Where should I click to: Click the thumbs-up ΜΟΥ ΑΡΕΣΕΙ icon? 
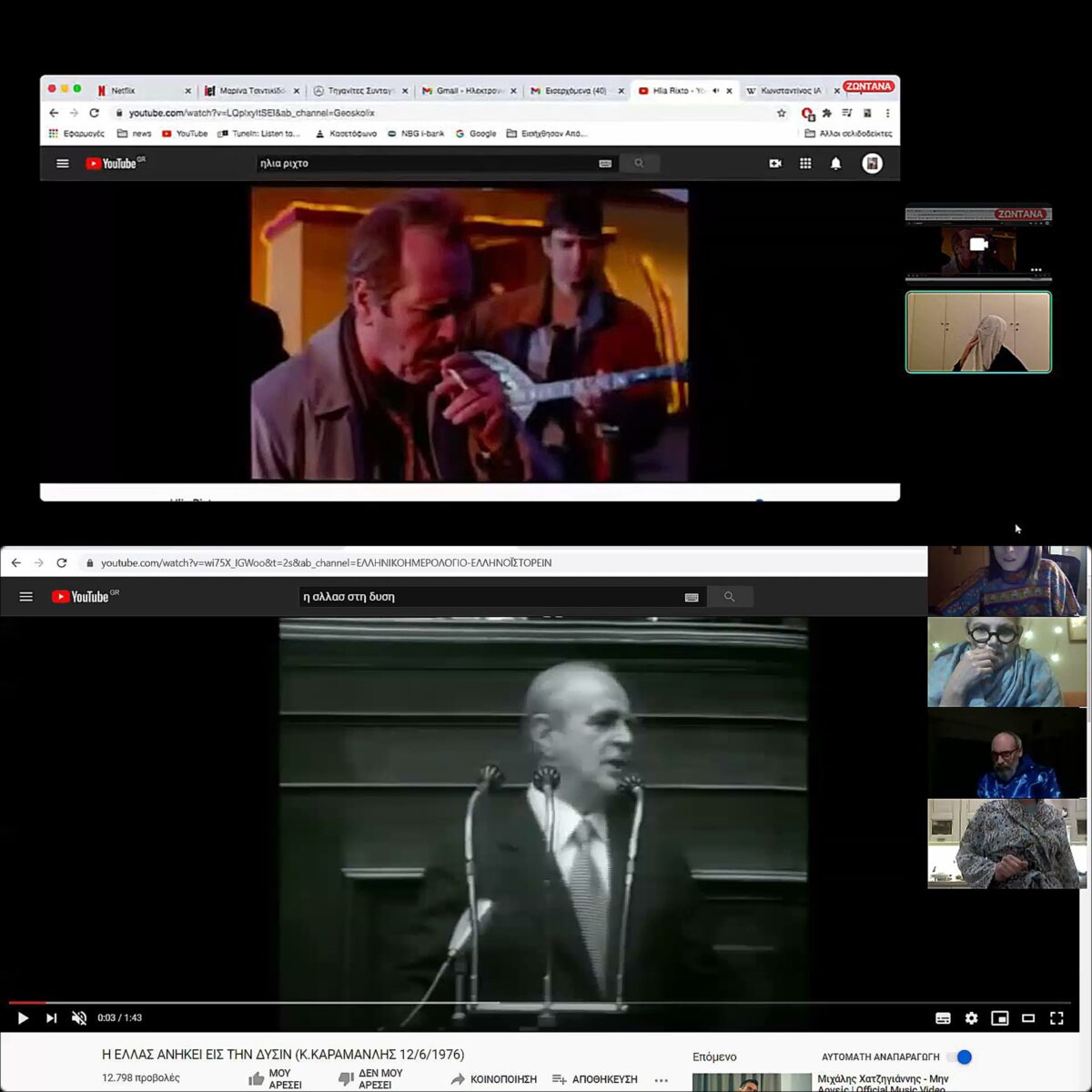(257, 1079)
